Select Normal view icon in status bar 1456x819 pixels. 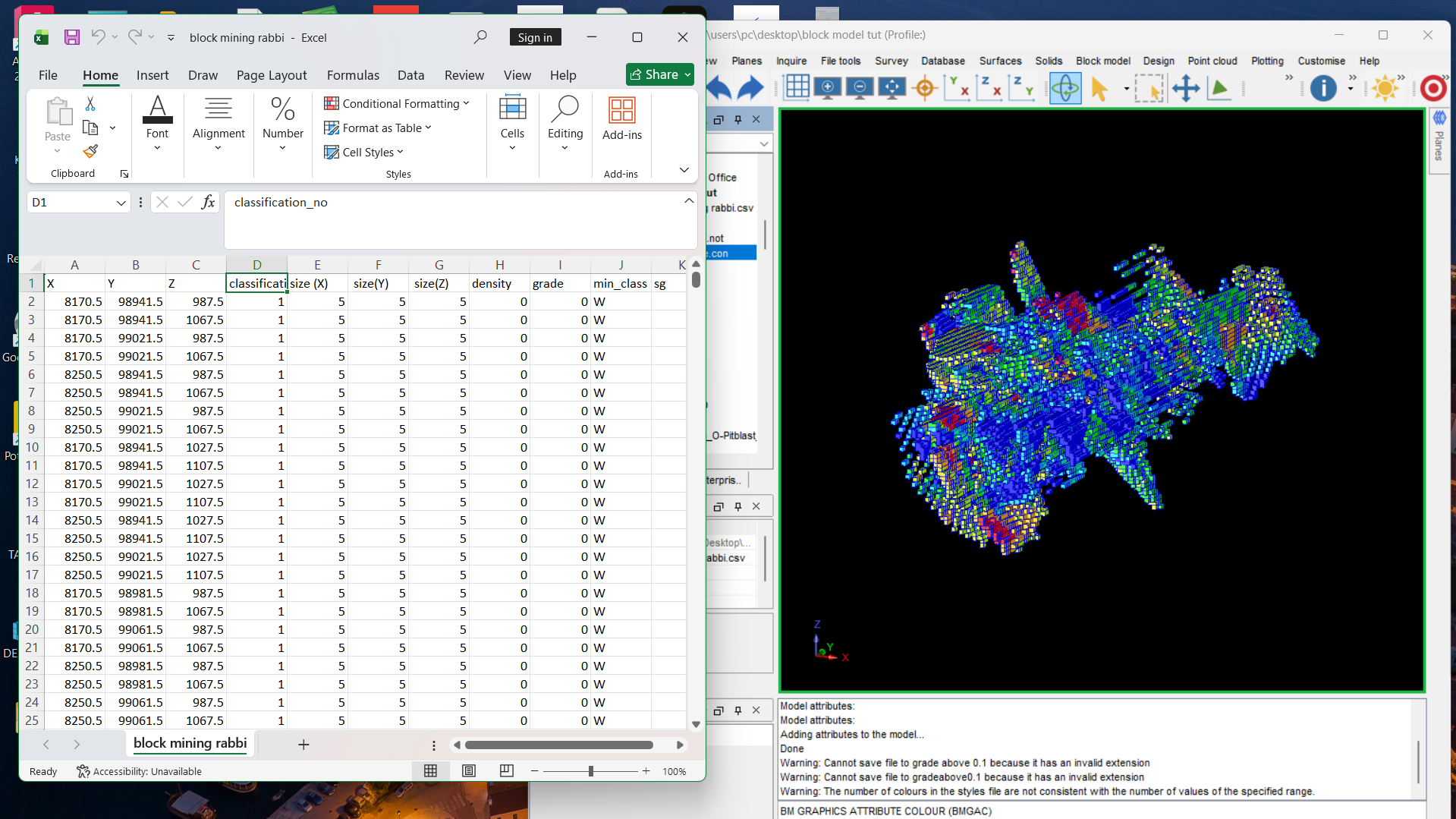click(431, 770)
